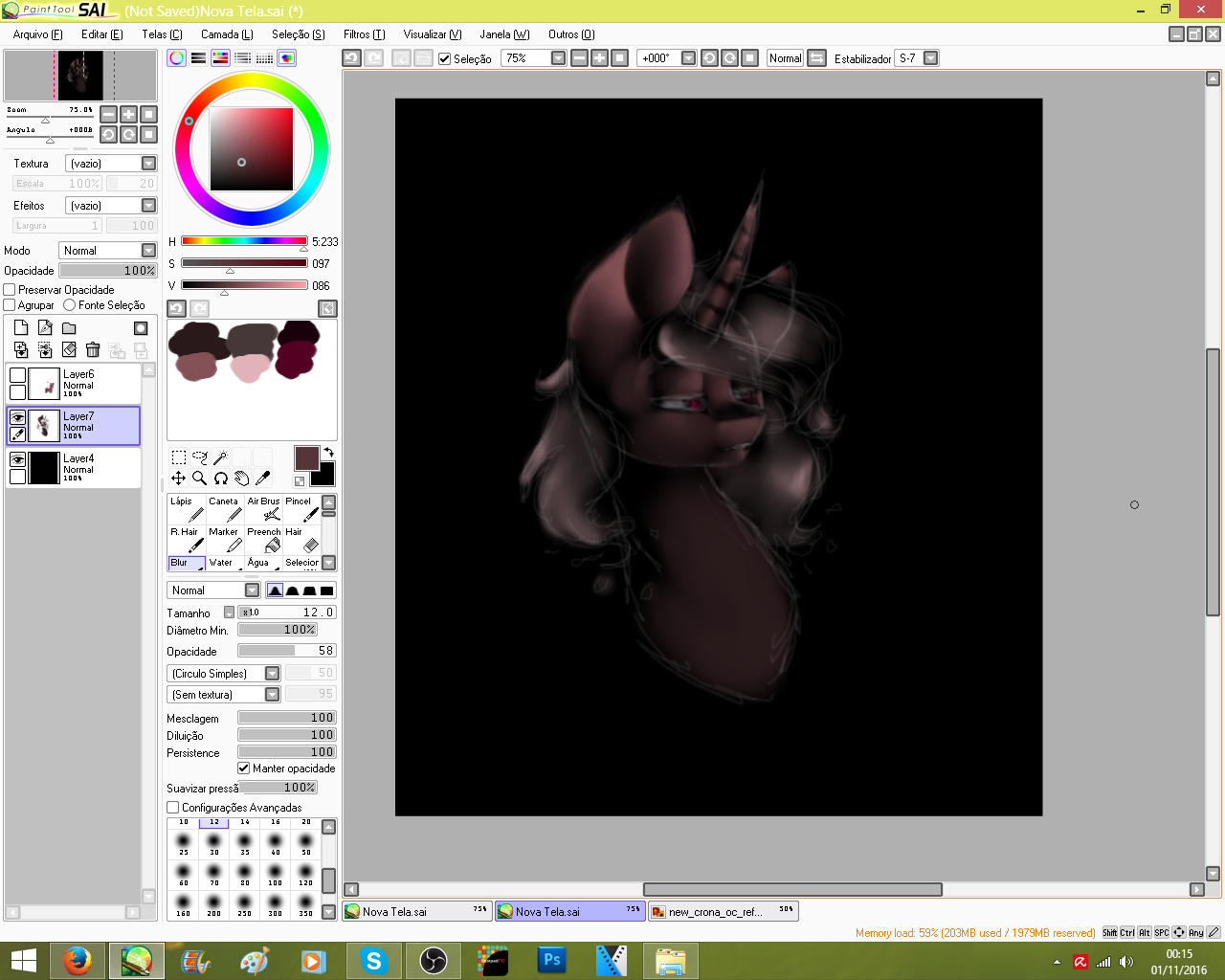
Task: Select the Pincel brush tool
Action: 301,509
